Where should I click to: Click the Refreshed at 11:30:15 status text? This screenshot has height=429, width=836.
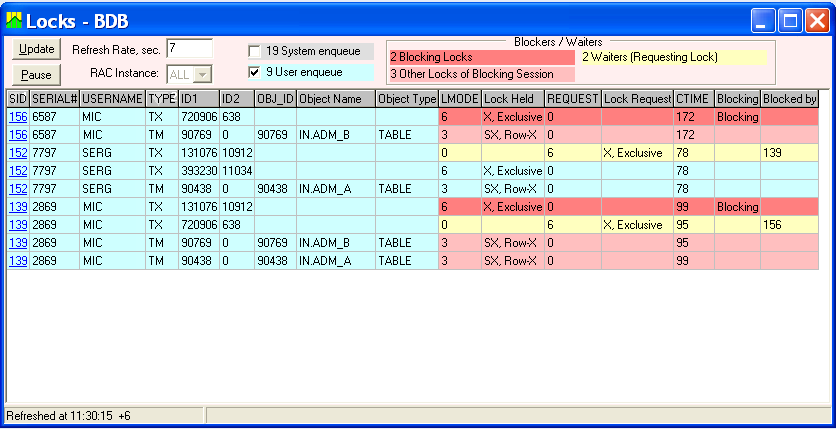68,416
